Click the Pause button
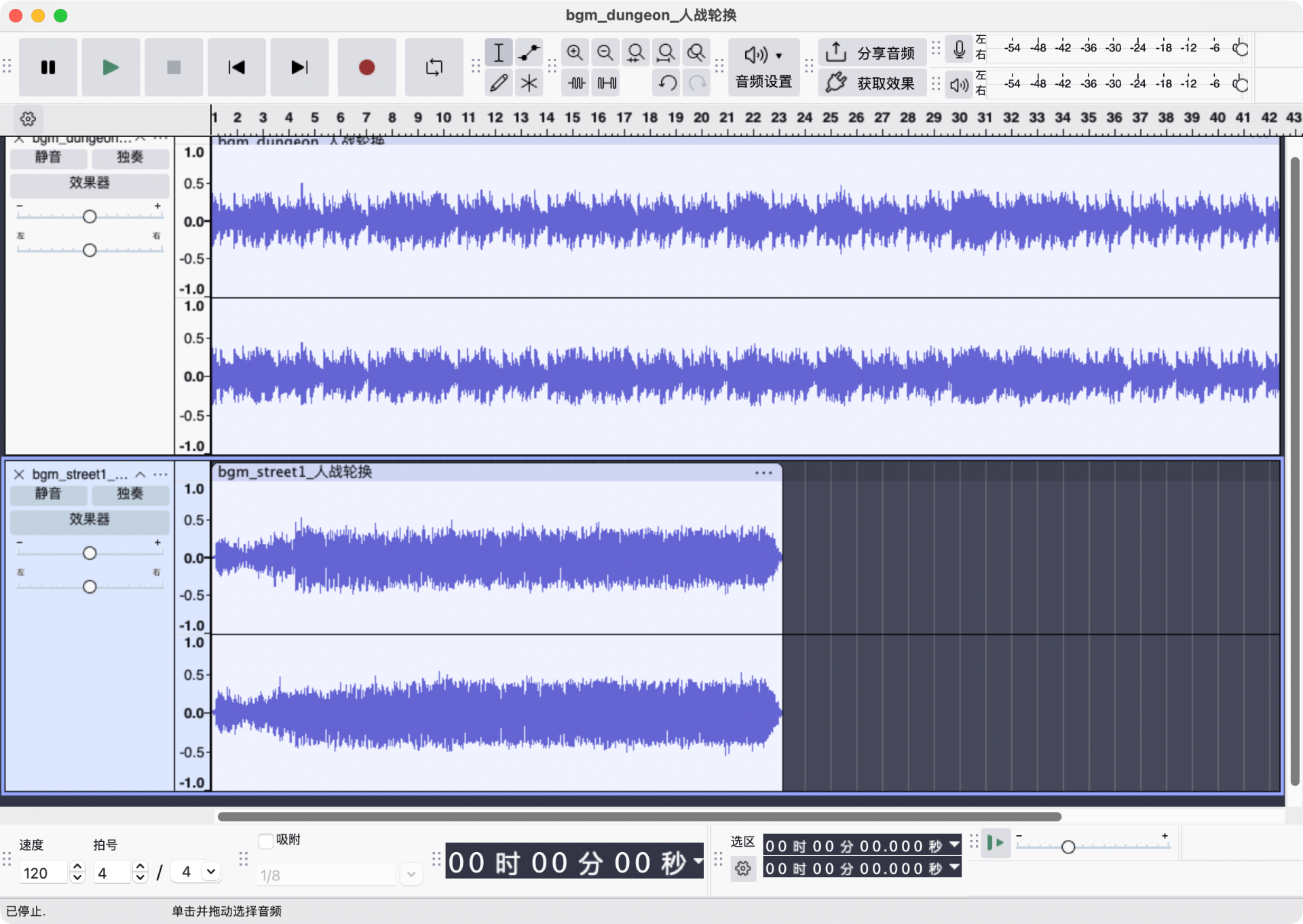The width and height of the screenshot is (1303, 924). pos(48,67)
